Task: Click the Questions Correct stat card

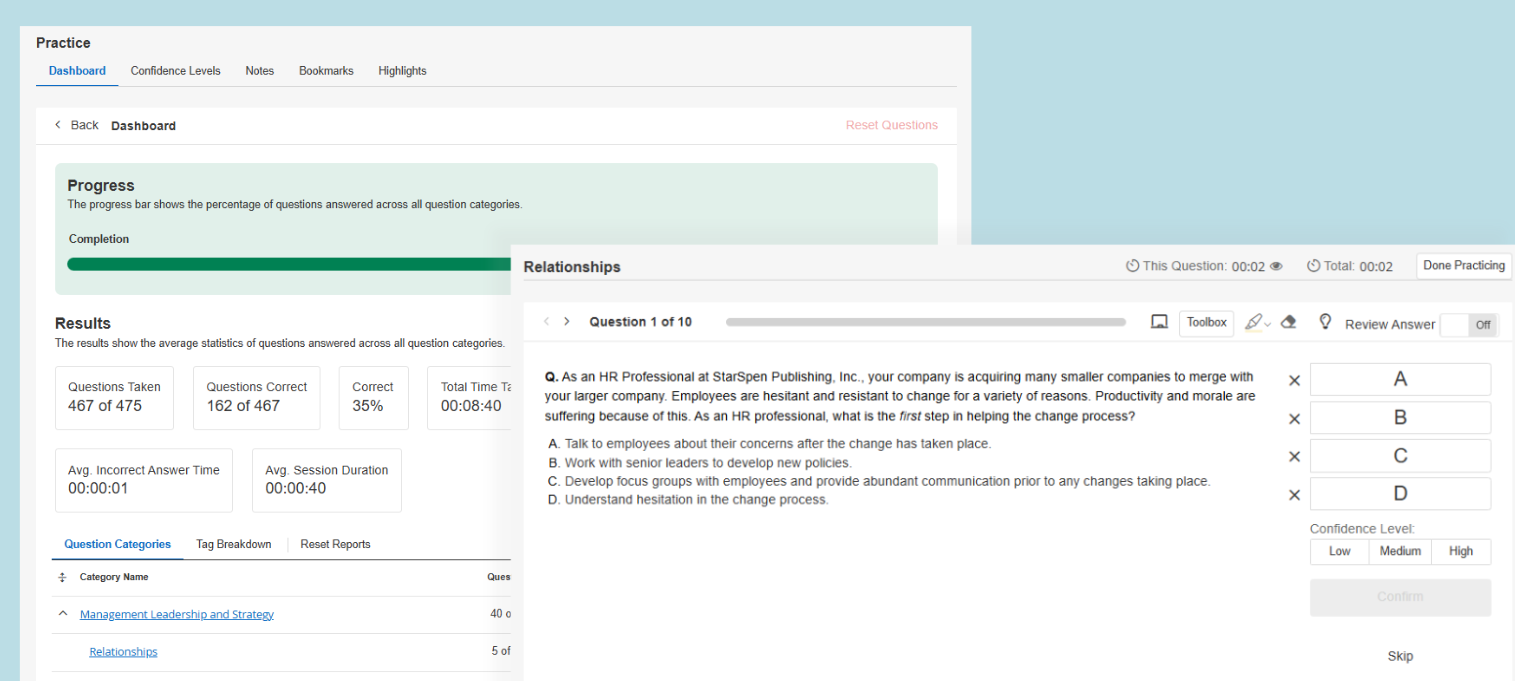Action: point(256,397)
